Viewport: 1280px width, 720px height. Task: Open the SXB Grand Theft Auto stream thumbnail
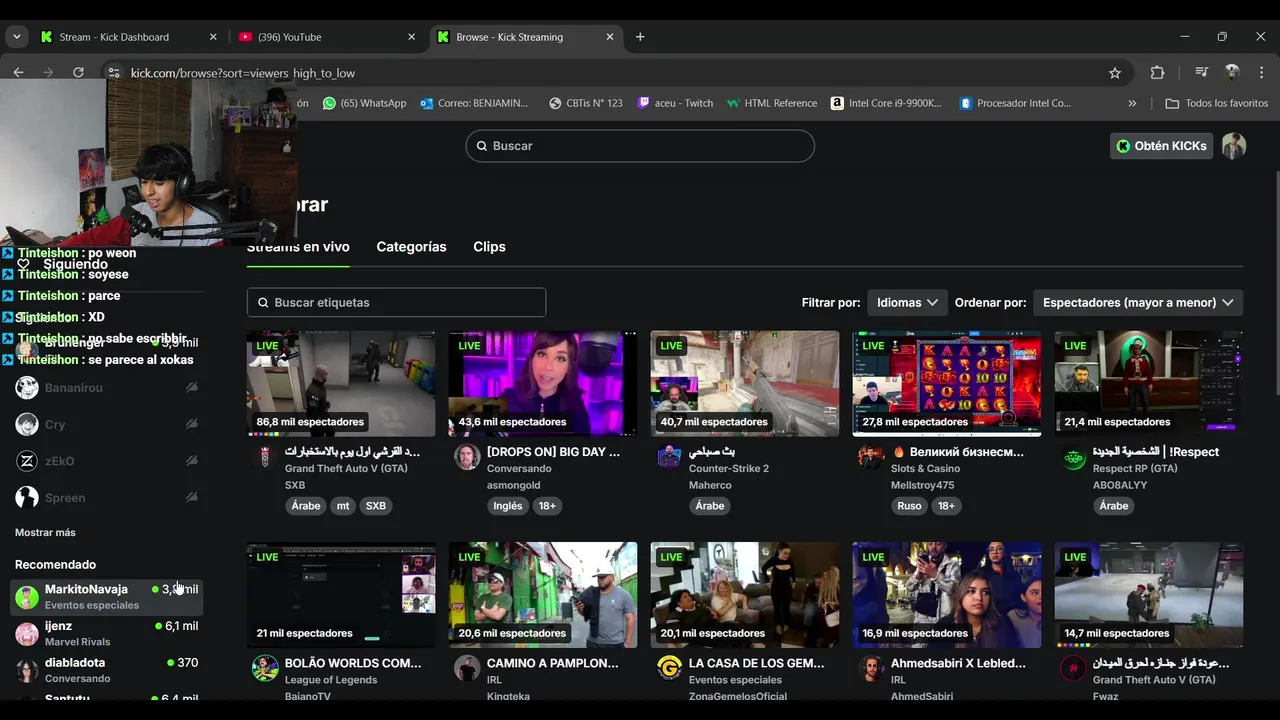(x=341, y=384)
